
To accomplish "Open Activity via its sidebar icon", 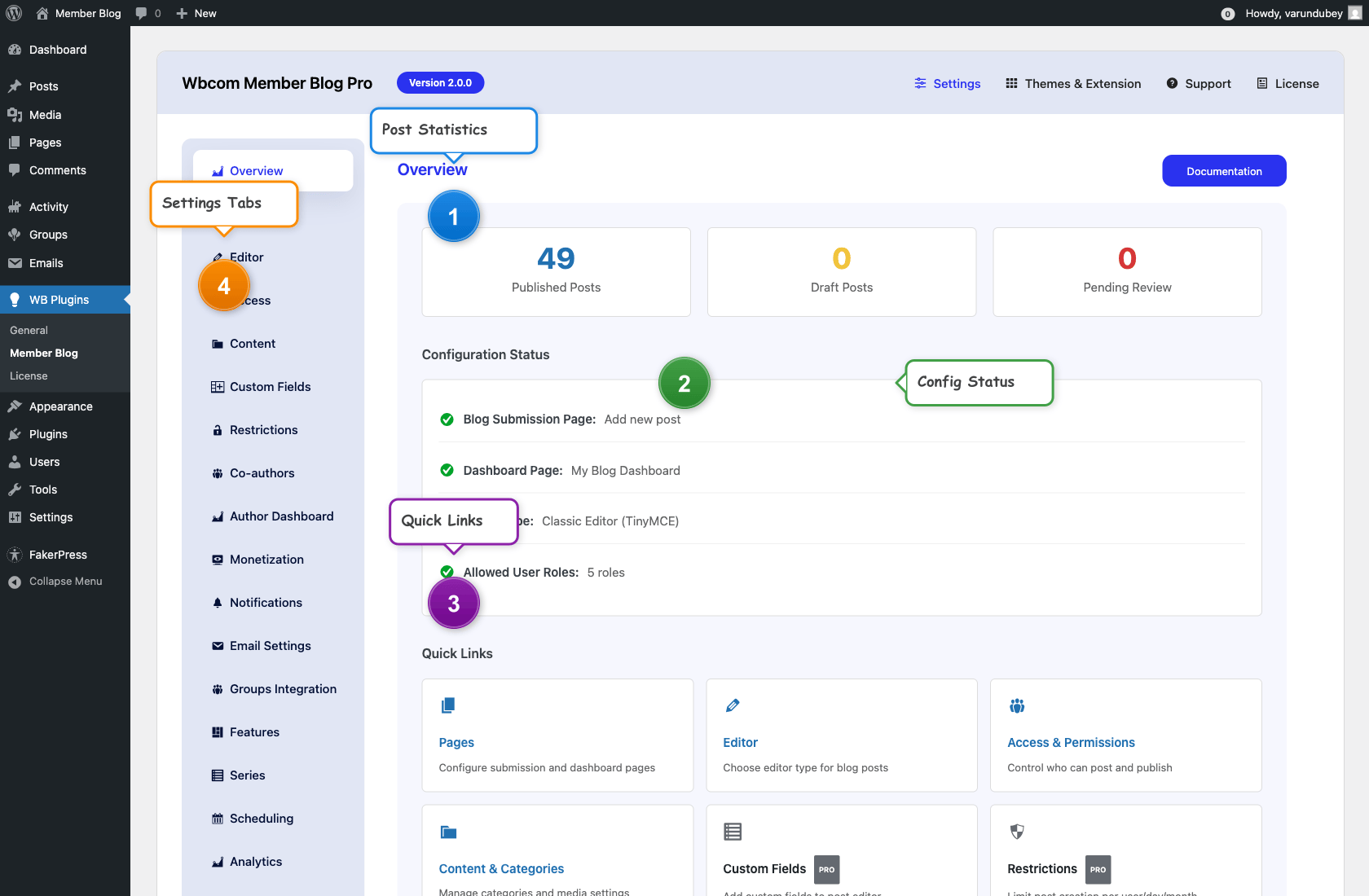I will 15,206.
